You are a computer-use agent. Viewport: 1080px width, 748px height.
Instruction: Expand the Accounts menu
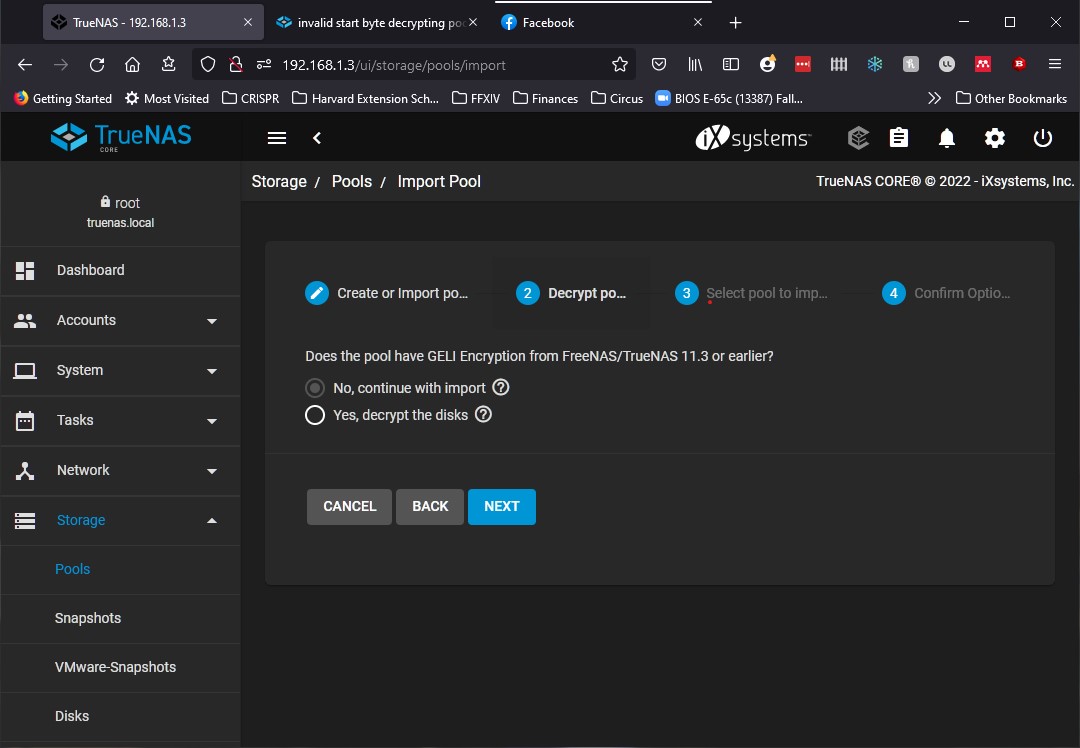click(121, 320)
